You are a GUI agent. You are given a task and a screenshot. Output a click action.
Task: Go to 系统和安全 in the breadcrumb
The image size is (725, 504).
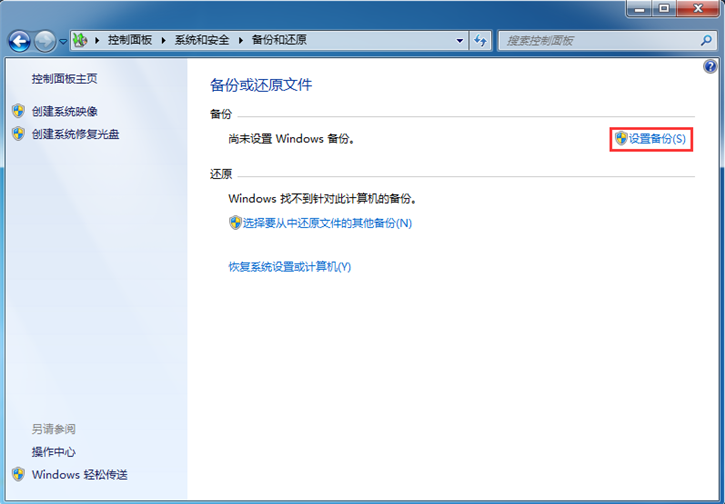click(202, 40)
